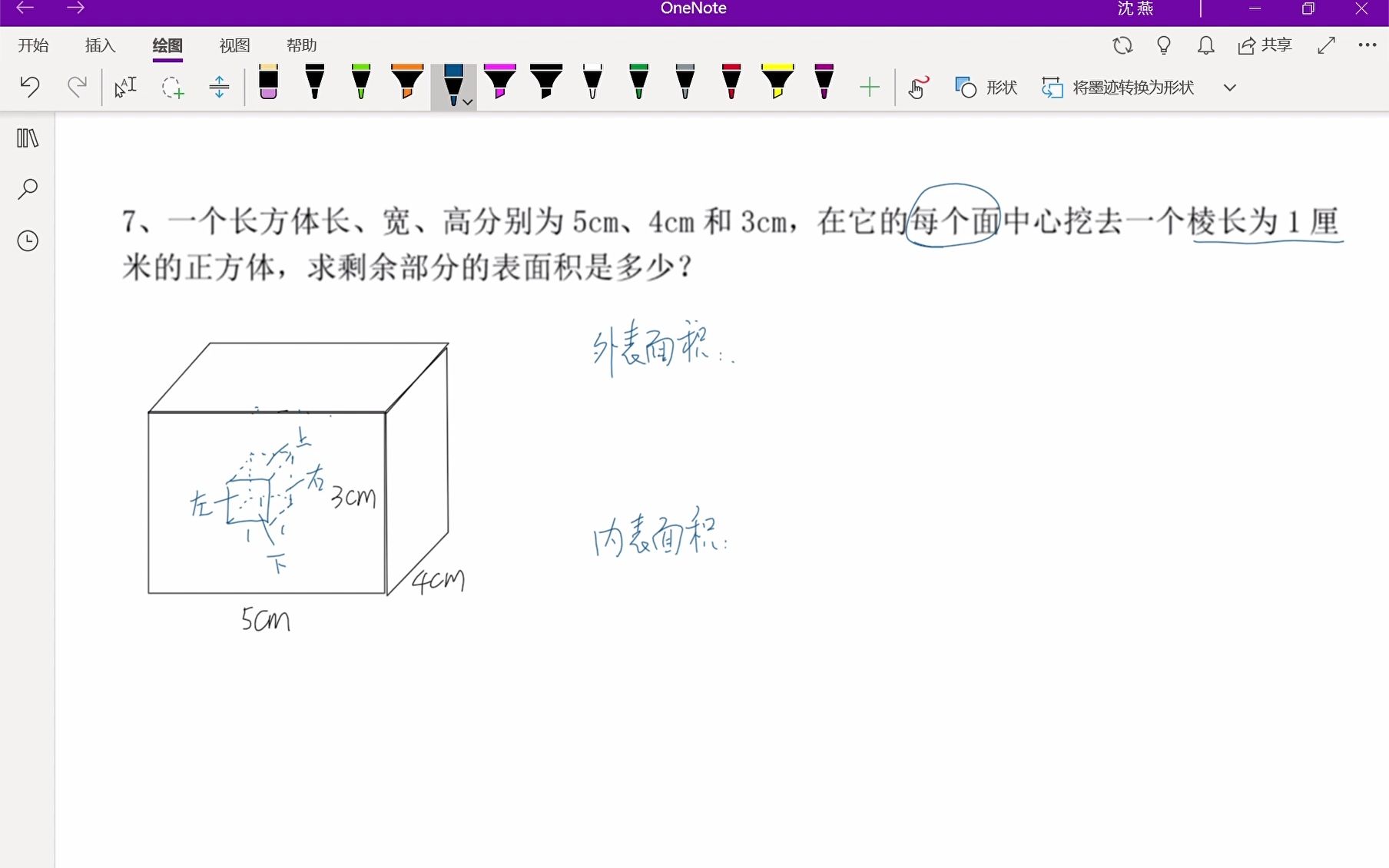This screenshot has width=1389, height=868.
Task: Toggle draw-with-touch ink mode
Action: pos(917,87)
